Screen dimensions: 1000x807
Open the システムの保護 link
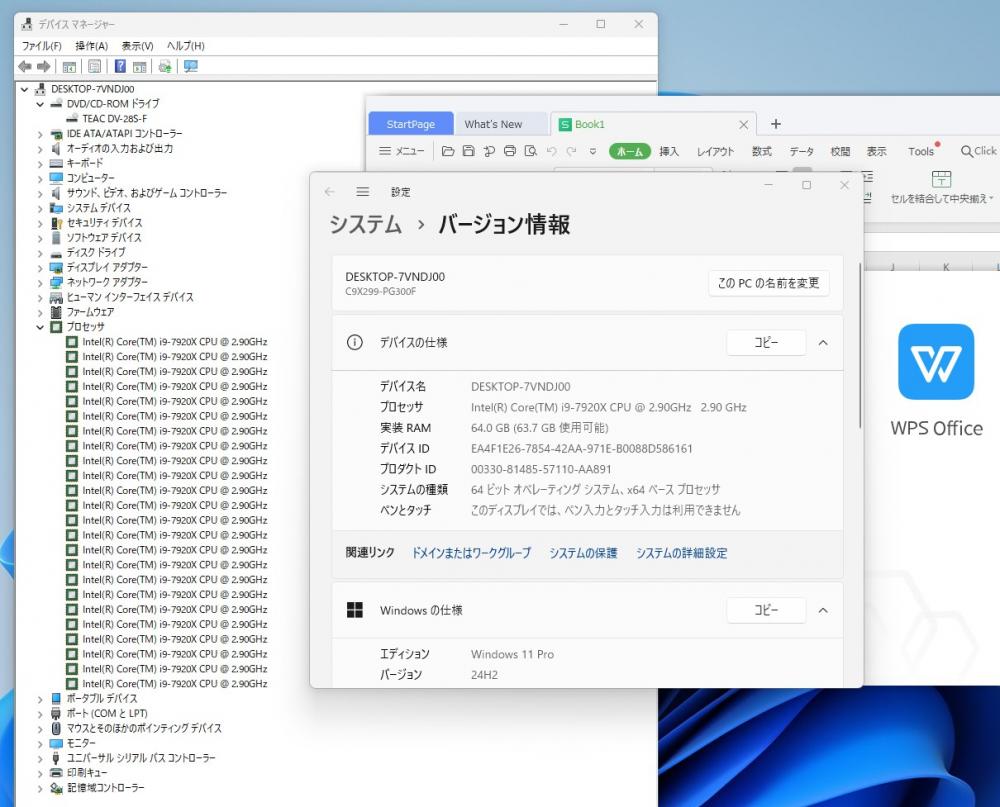(583, 553)
